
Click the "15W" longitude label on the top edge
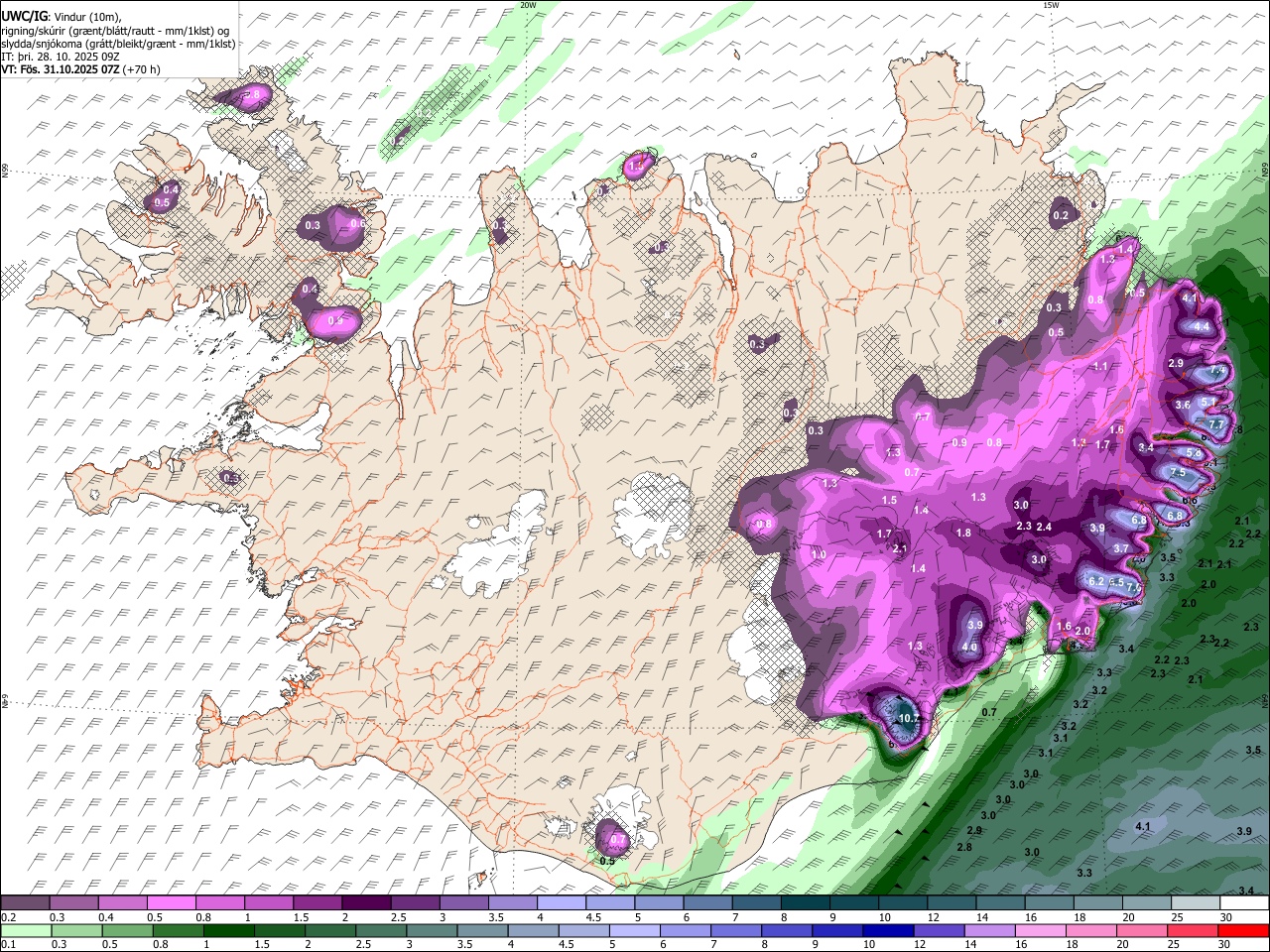coord(1051,4)
